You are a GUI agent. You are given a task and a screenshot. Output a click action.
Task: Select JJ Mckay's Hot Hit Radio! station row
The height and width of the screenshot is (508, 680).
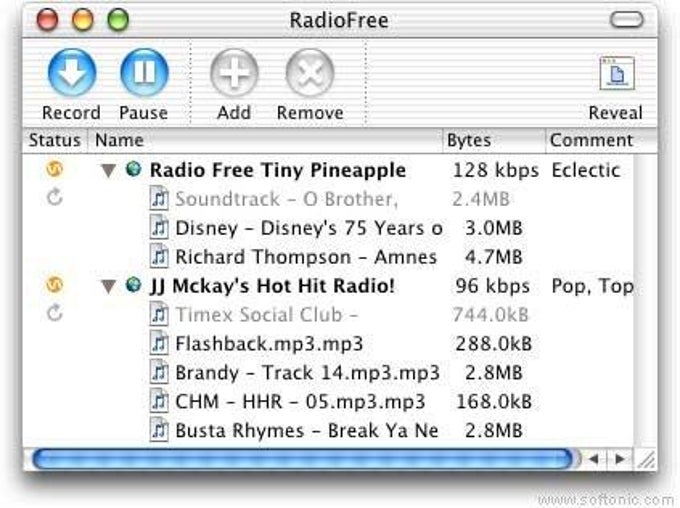[328, 286]
